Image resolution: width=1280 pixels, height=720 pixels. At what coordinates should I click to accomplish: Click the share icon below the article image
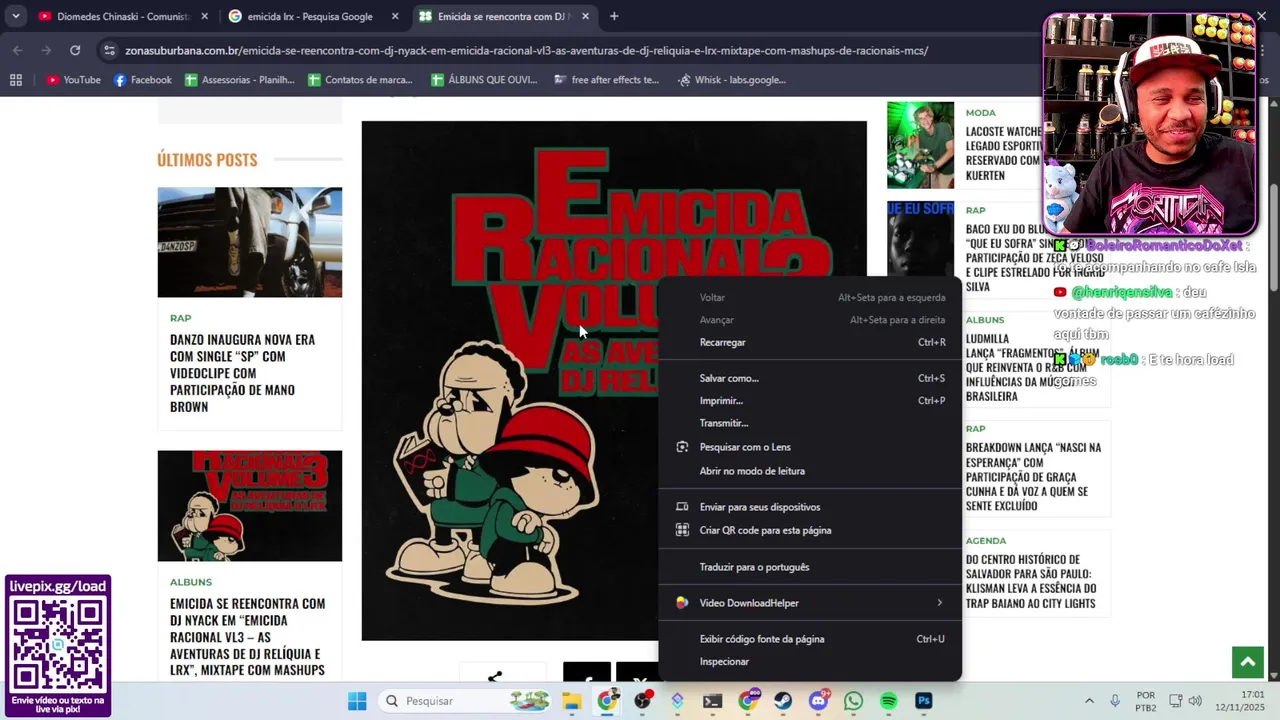pyautogui.click(x=495, y=677)
